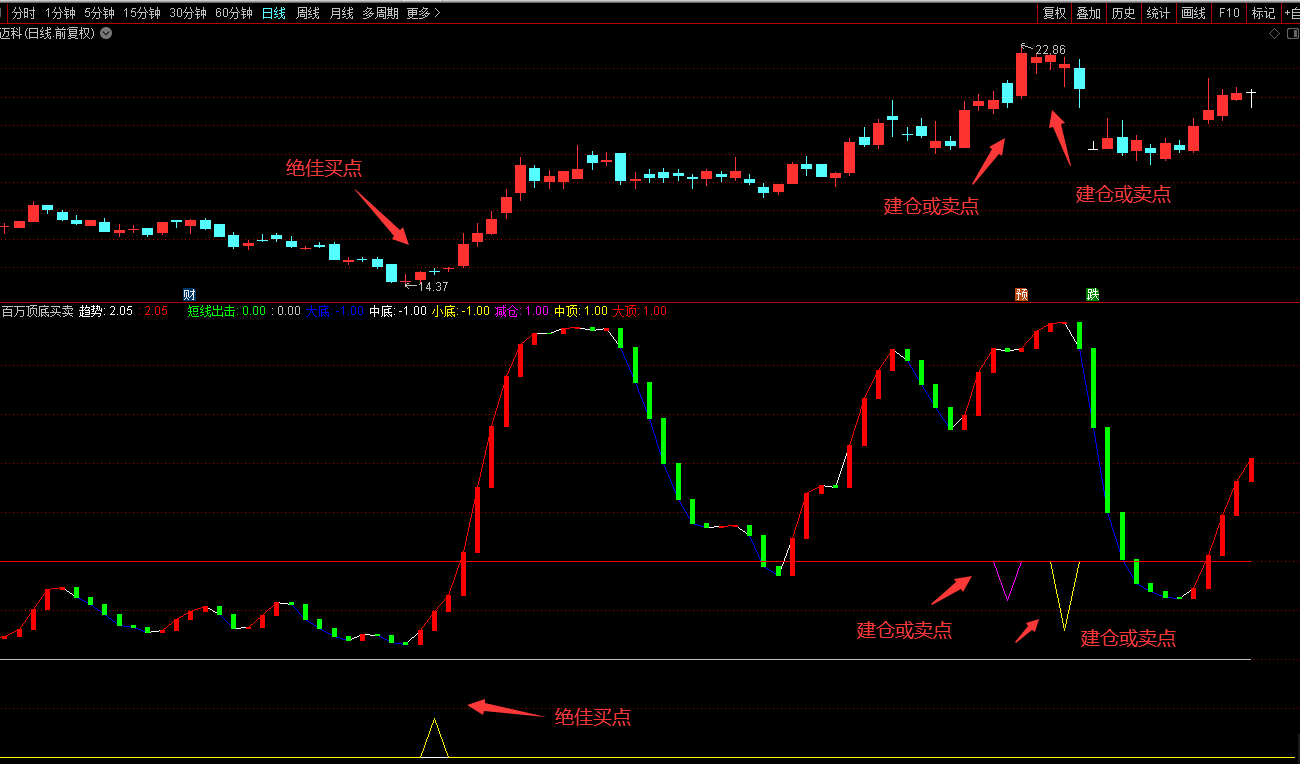The width and height of the screenshot is (1300, 764).
Task: Click the 百万顶底买卖 indicator name
Action: 37,311
